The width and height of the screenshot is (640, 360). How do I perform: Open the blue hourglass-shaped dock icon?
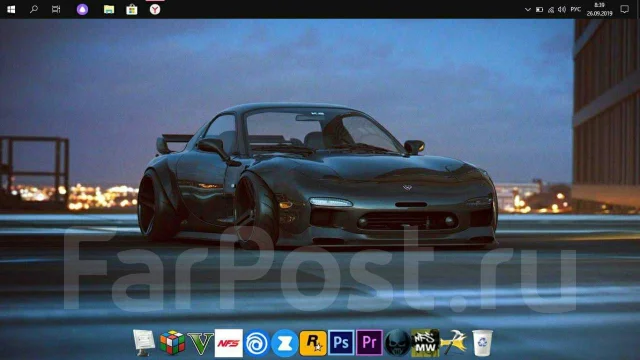284,343
